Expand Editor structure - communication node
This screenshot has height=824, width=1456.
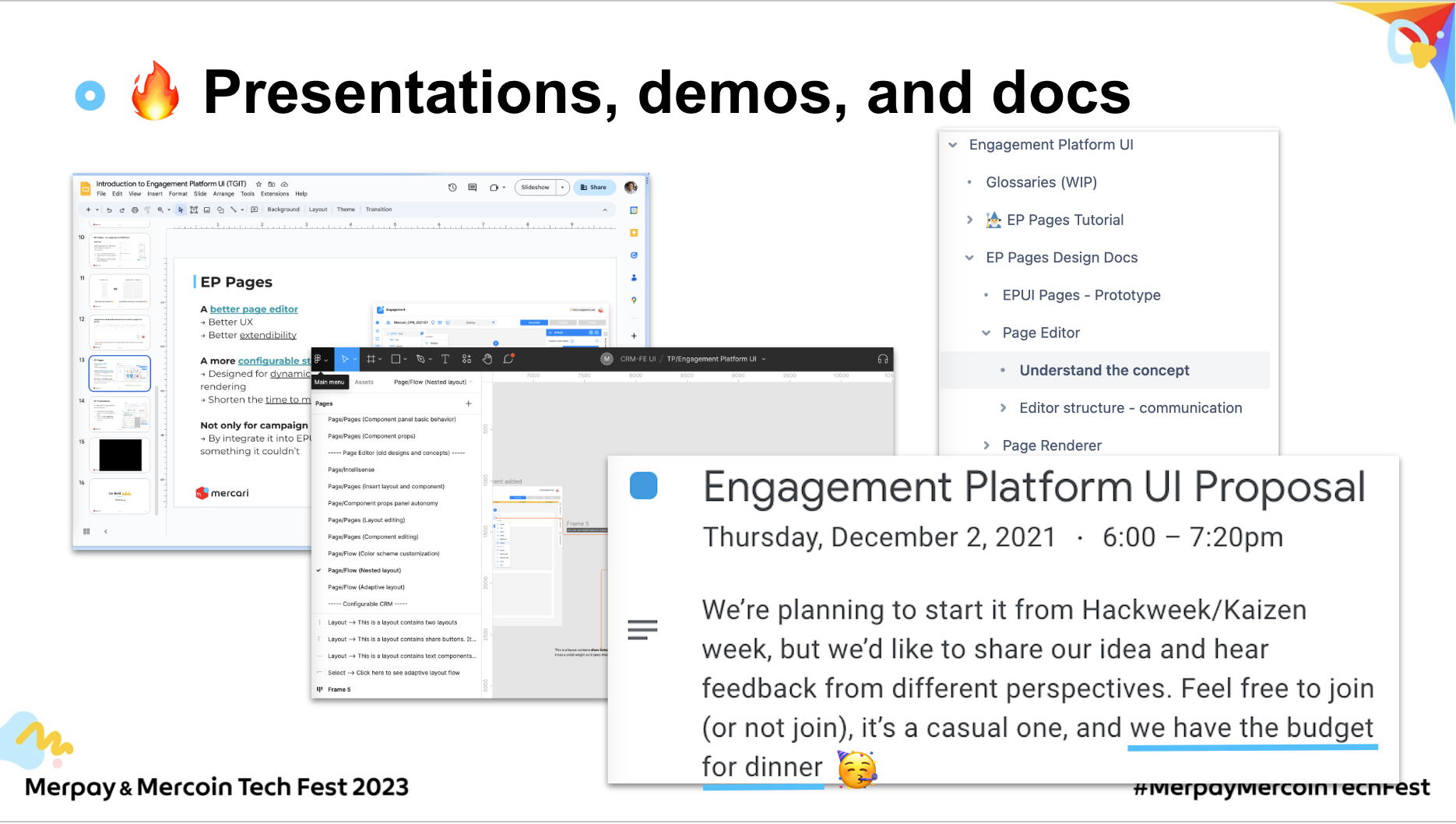1003,408
